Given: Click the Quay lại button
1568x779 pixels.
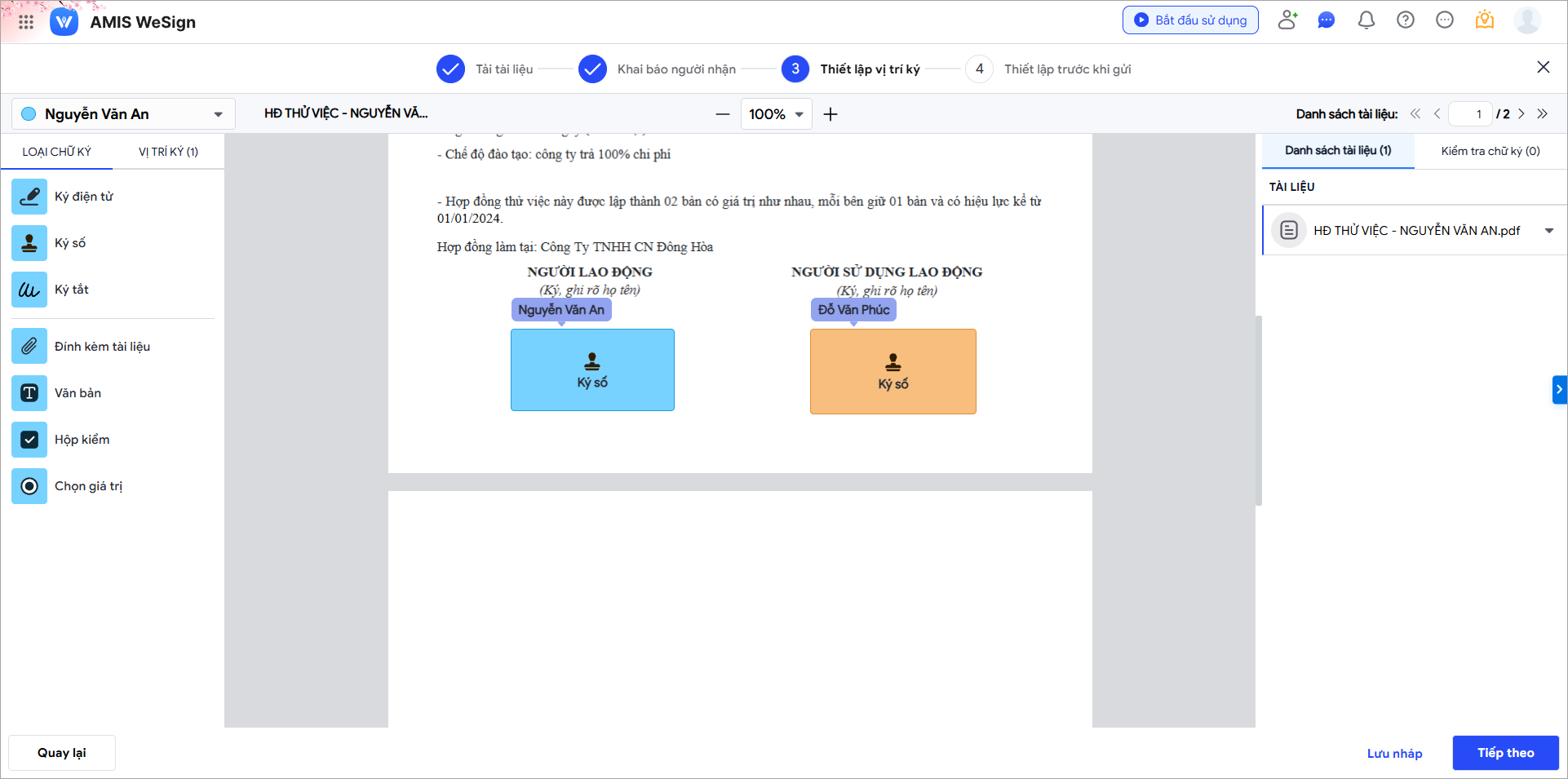Looking at the screenshot, I should 62,753.
